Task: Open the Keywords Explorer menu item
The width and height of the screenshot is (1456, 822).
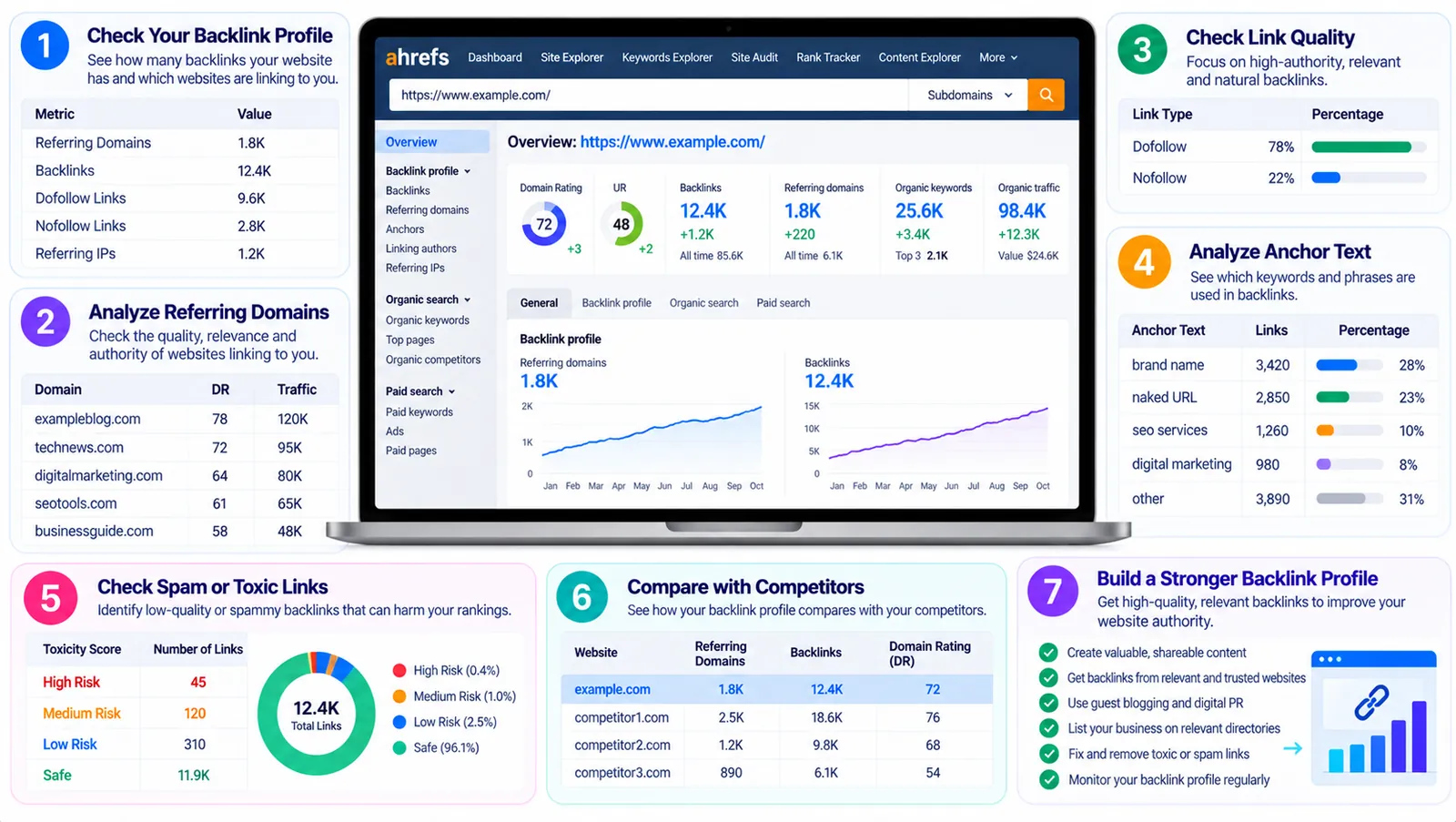Action: [x=667, y=57]
